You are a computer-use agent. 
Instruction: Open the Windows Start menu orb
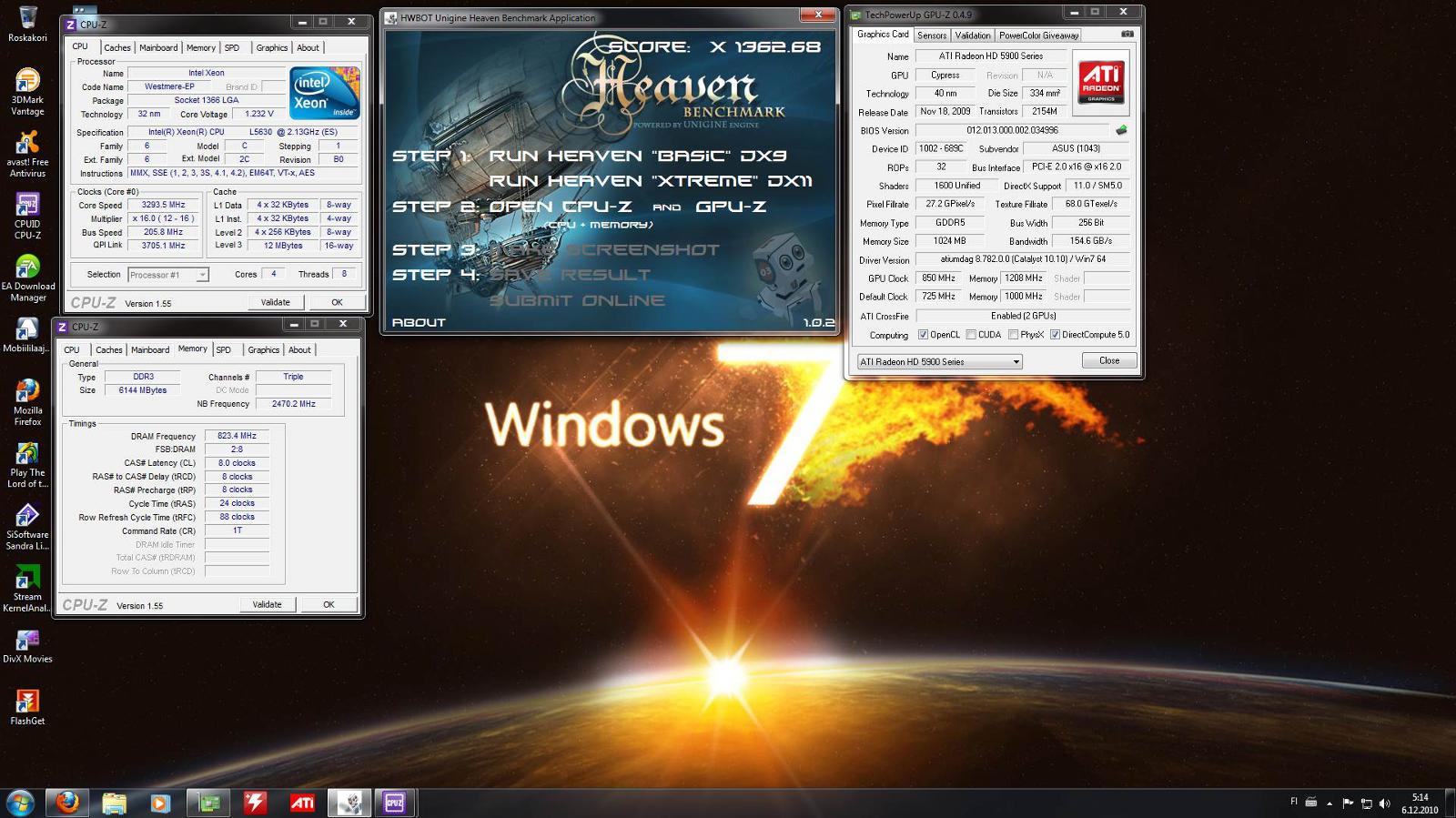click(x=20, y=803)
